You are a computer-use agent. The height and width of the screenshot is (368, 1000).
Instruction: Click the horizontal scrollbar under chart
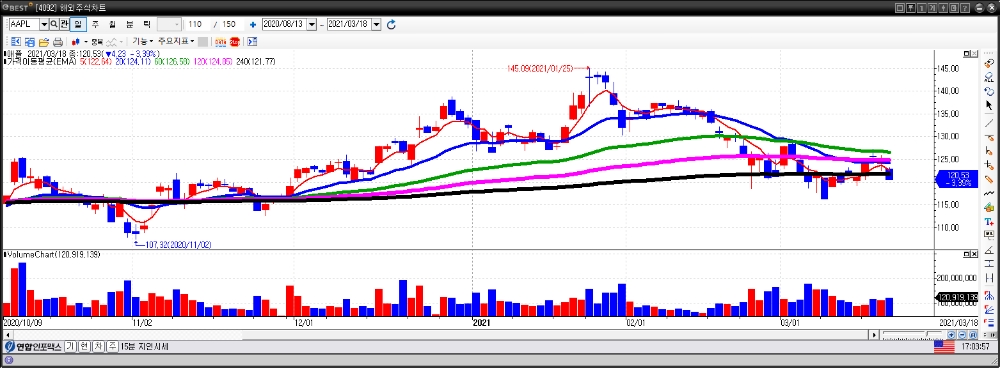pyautogui.click(x=440, y=335)
